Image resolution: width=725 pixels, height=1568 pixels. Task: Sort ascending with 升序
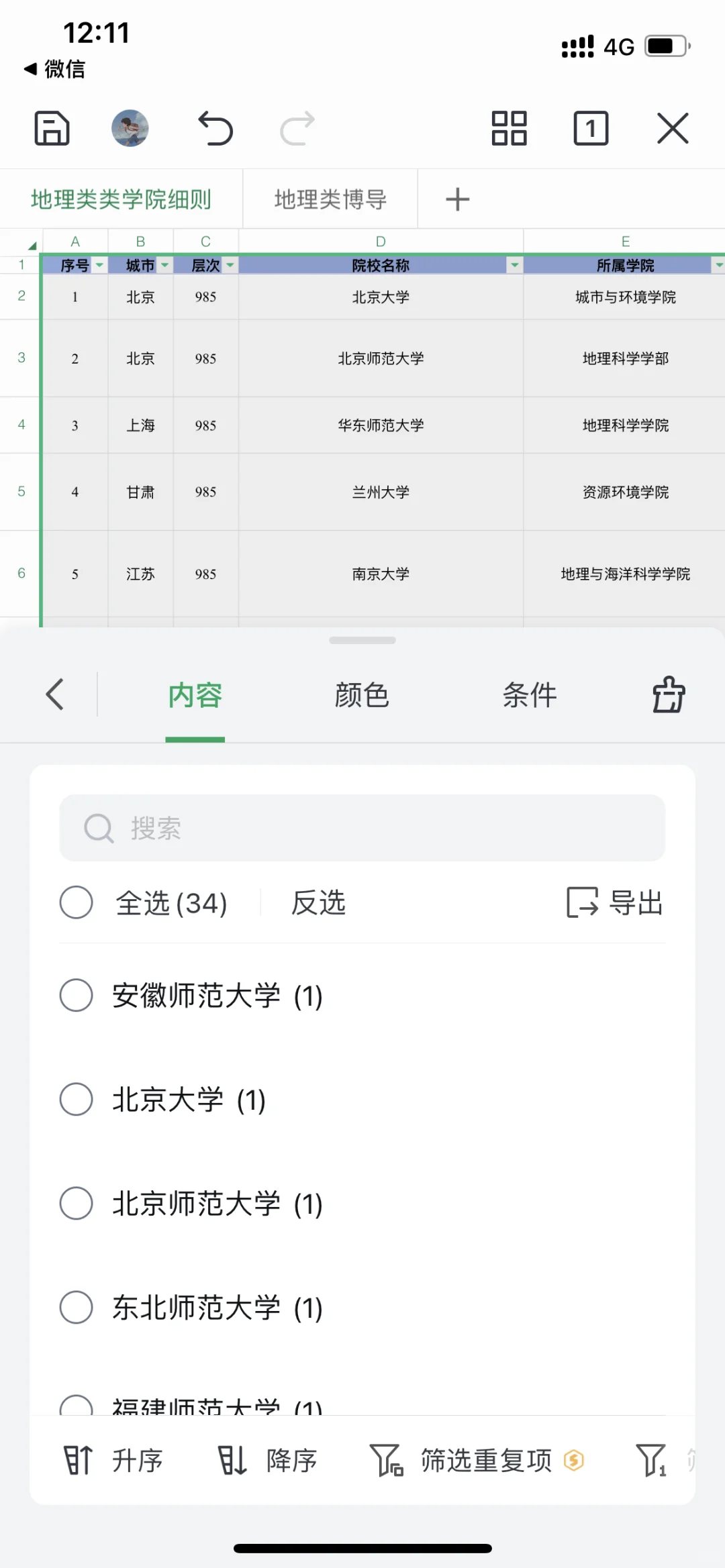tap(113, 1460)
